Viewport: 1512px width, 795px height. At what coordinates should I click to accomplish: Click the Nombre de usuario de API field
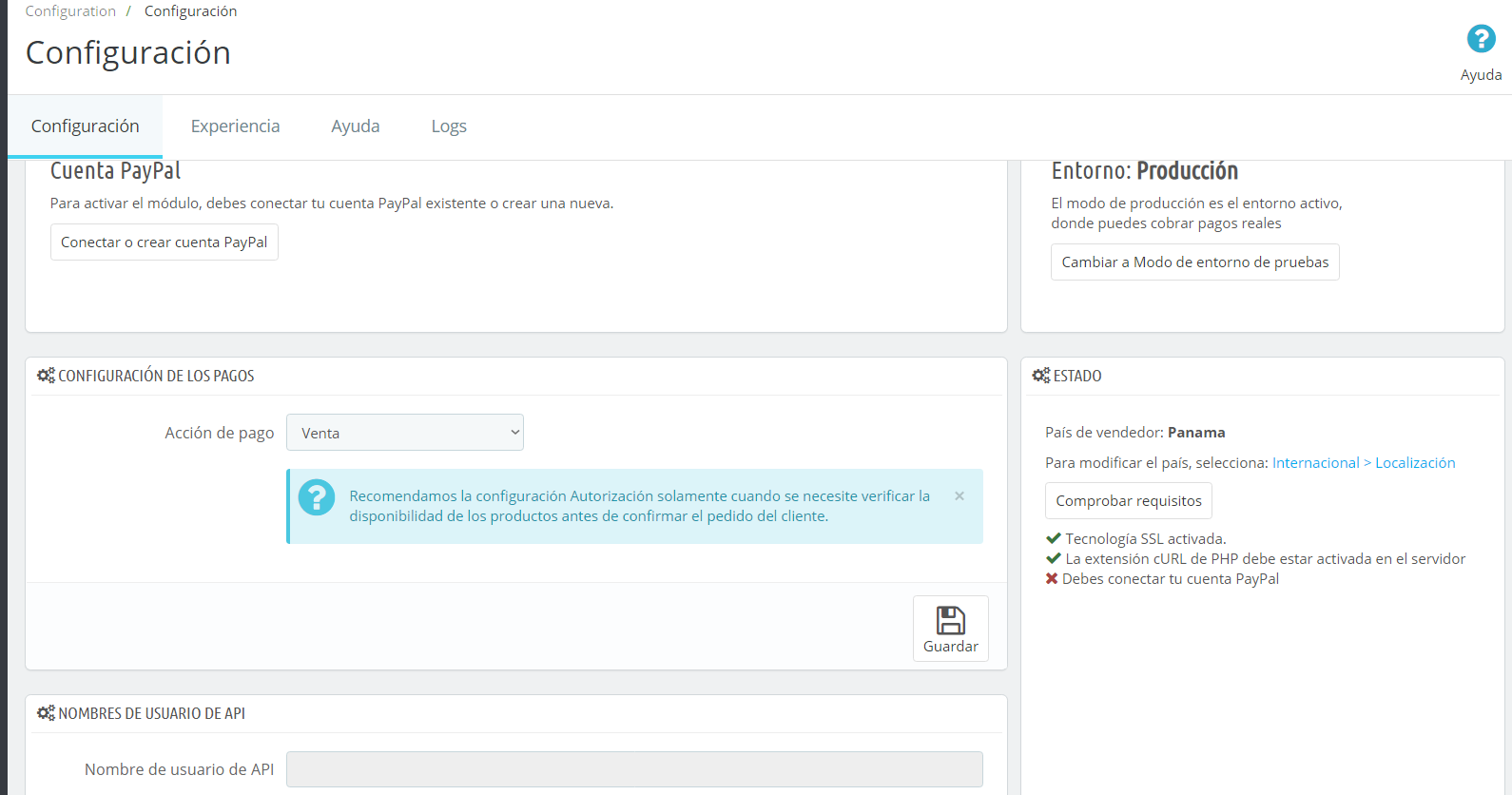point(634,769)
